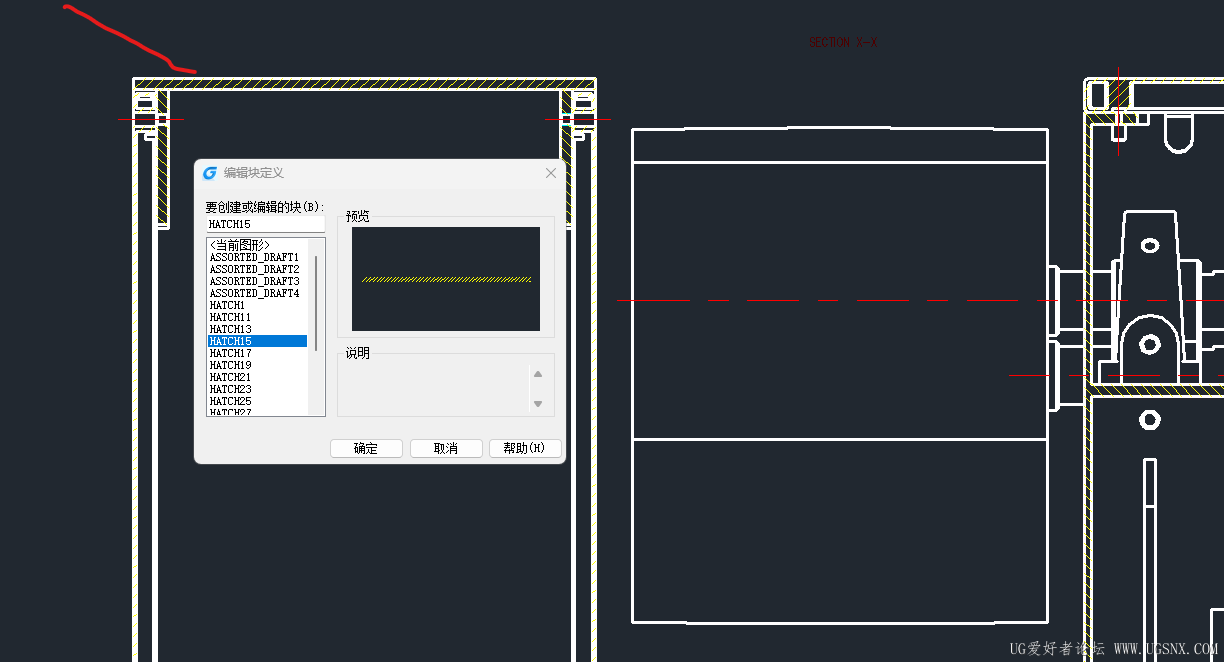Image resolution: width=1224 pixels, height=662 pixels.
Task: Click the app logo in 编辑块定义 title bar
Action: pos(210,173)
